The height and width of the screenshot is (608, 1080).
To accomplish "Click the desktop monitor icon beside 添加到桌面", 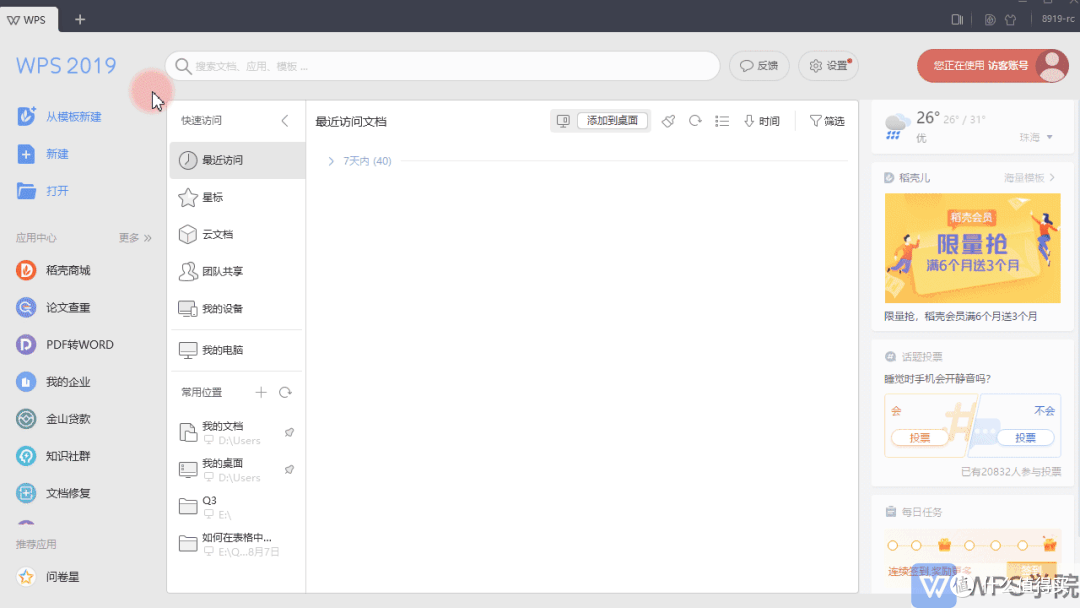I will (x=563, y=121).
